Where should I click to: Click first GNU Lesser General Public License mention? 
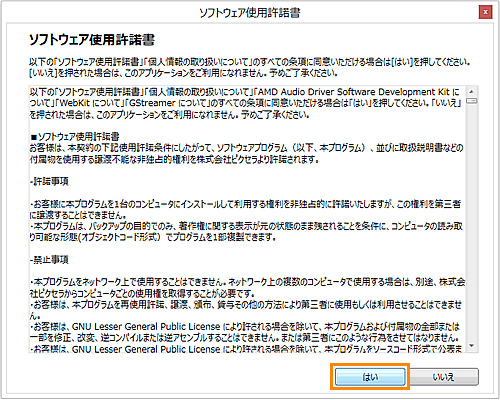[x=146, y=326]
